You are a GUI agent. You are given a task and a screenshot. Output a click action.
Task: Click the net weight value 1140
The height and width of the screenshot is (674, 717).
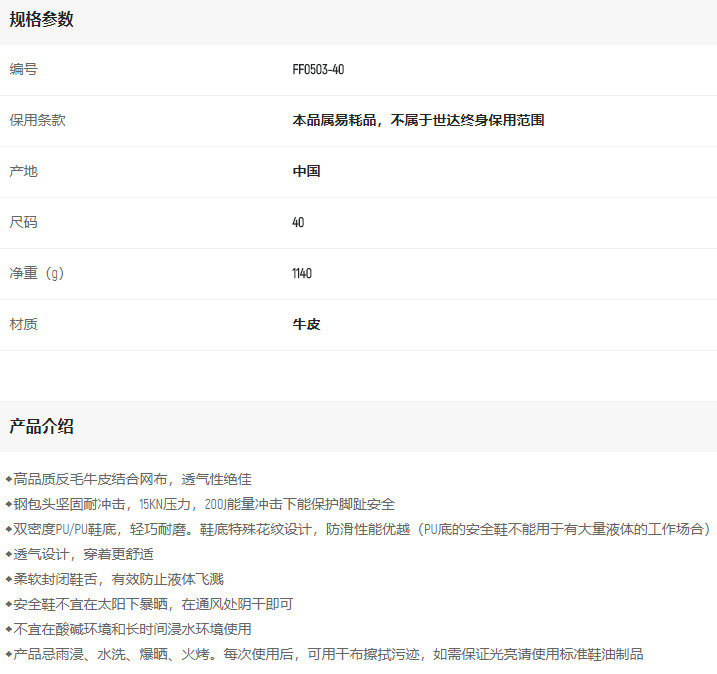[302, 273]
